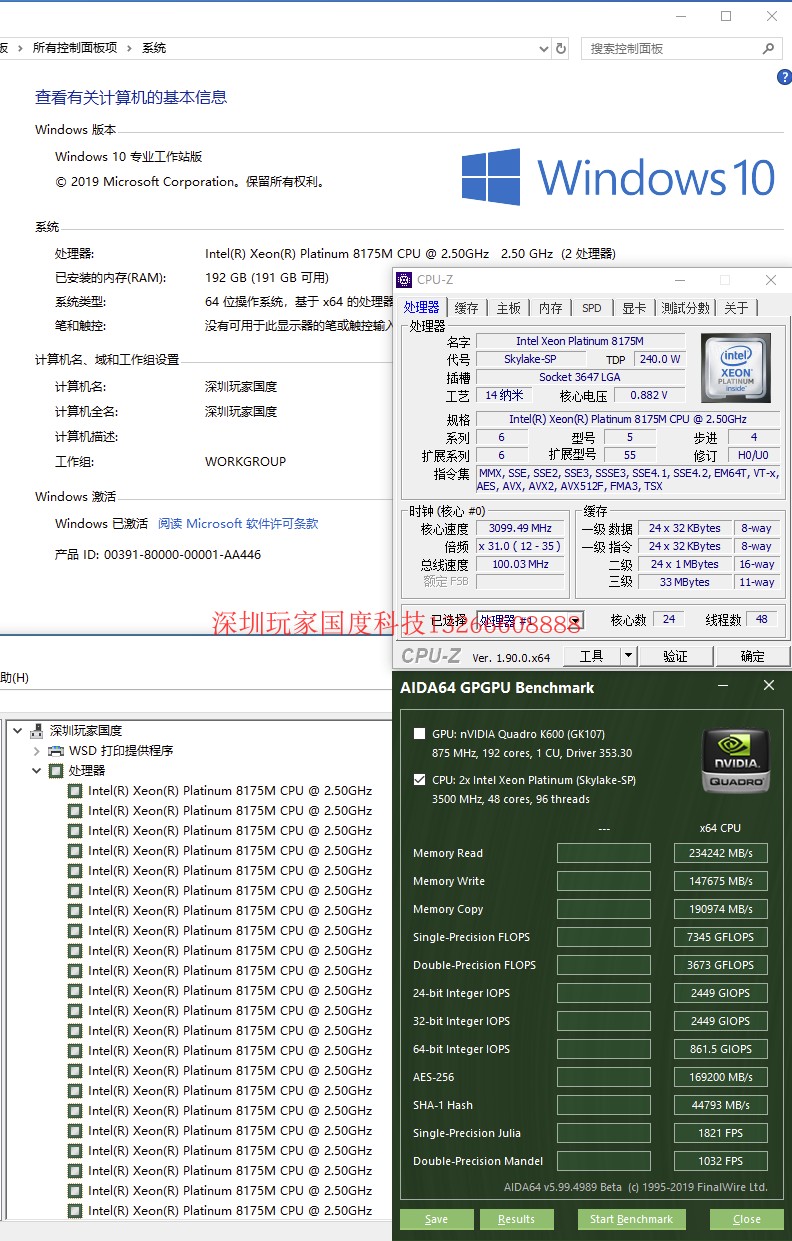Click the Memory Copy 190974 MB/s result

721,909
